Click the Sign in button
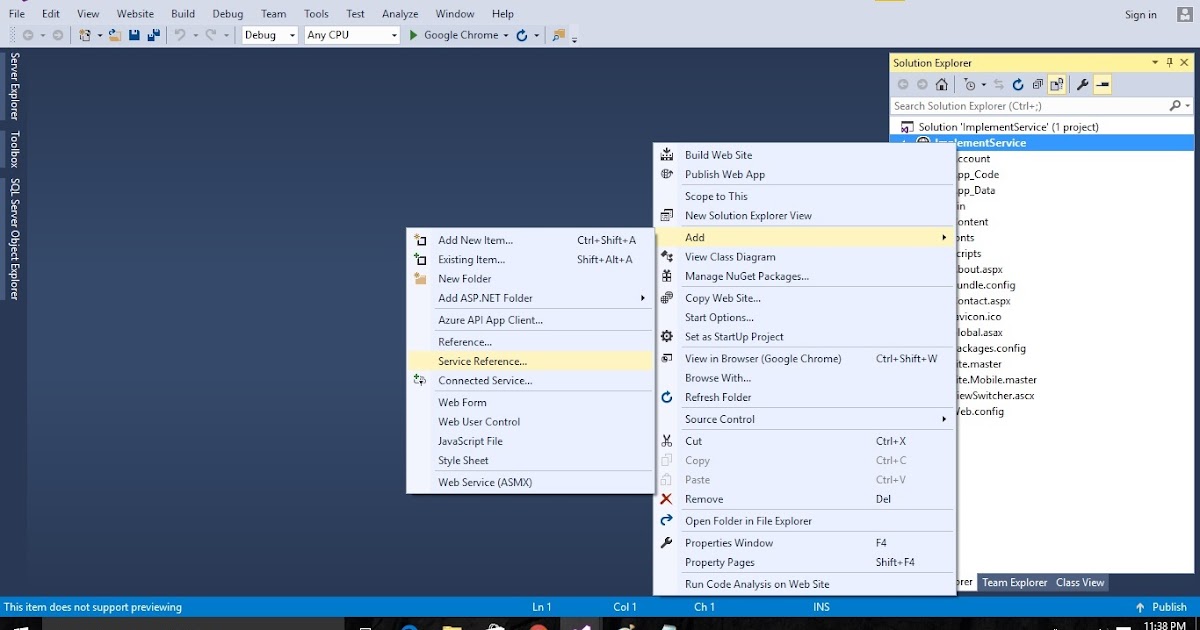The width and height of the screenshot is (1200, 630). tap(1140, 14)
